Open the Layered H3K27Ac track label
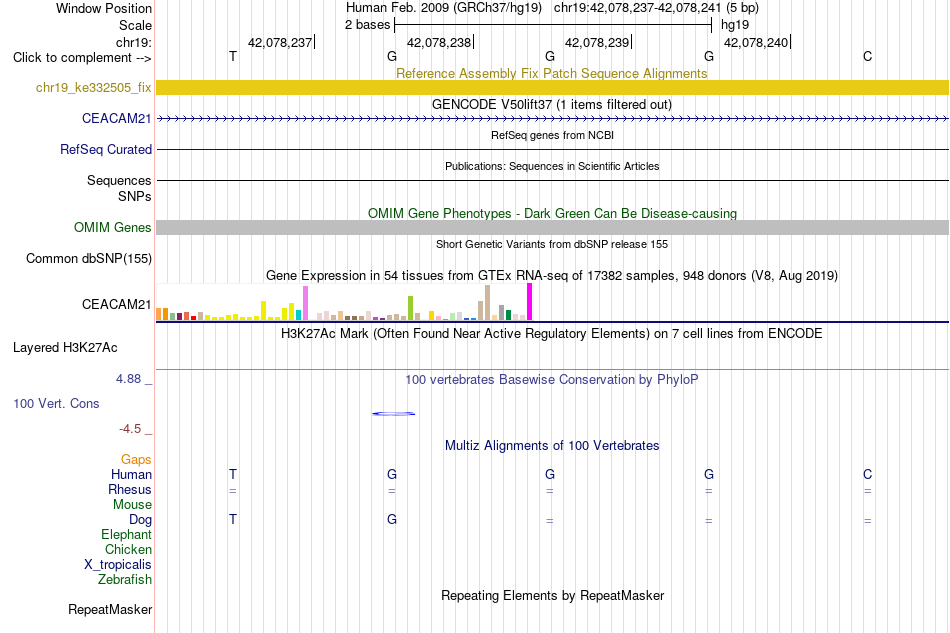This screenshot has height=633, width=950. [65, 348]
